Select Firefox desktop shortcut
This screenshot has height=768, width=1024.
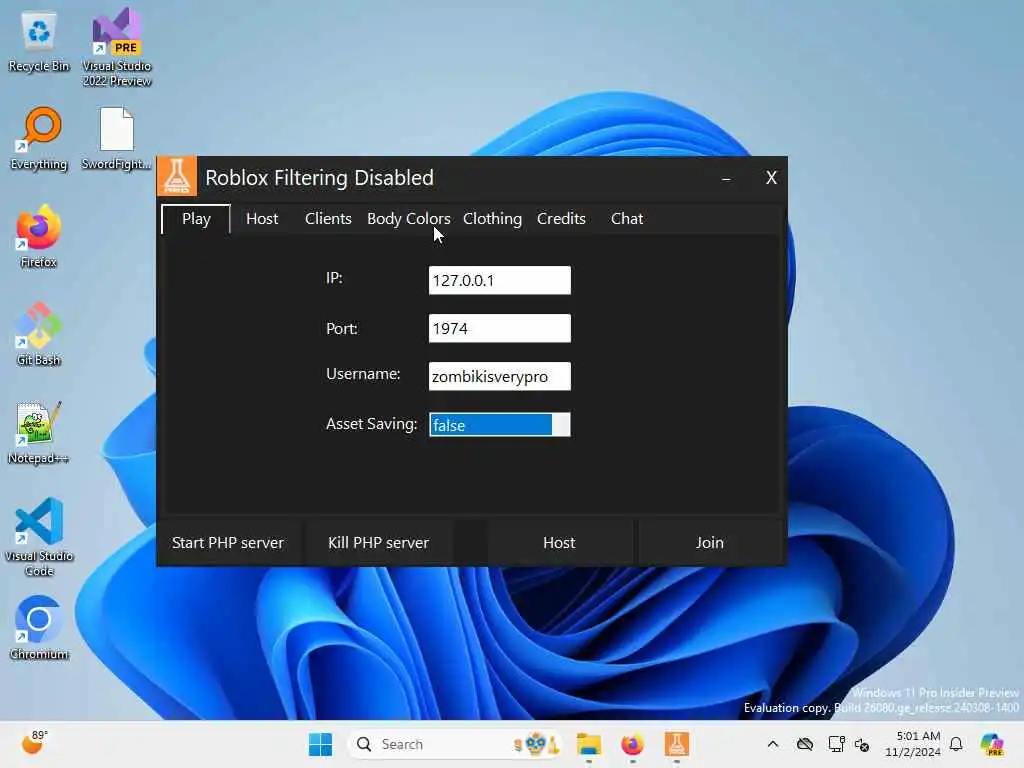39,236
